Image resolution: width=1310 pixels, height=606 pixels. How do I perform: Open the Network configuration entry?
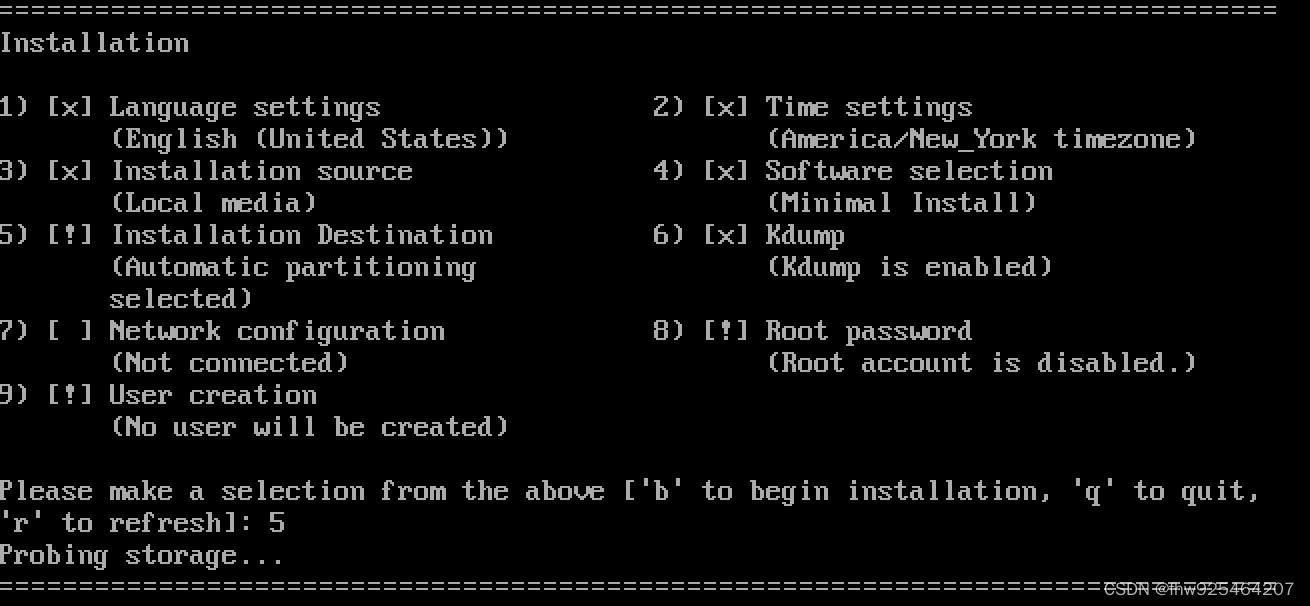click(277, 331)
